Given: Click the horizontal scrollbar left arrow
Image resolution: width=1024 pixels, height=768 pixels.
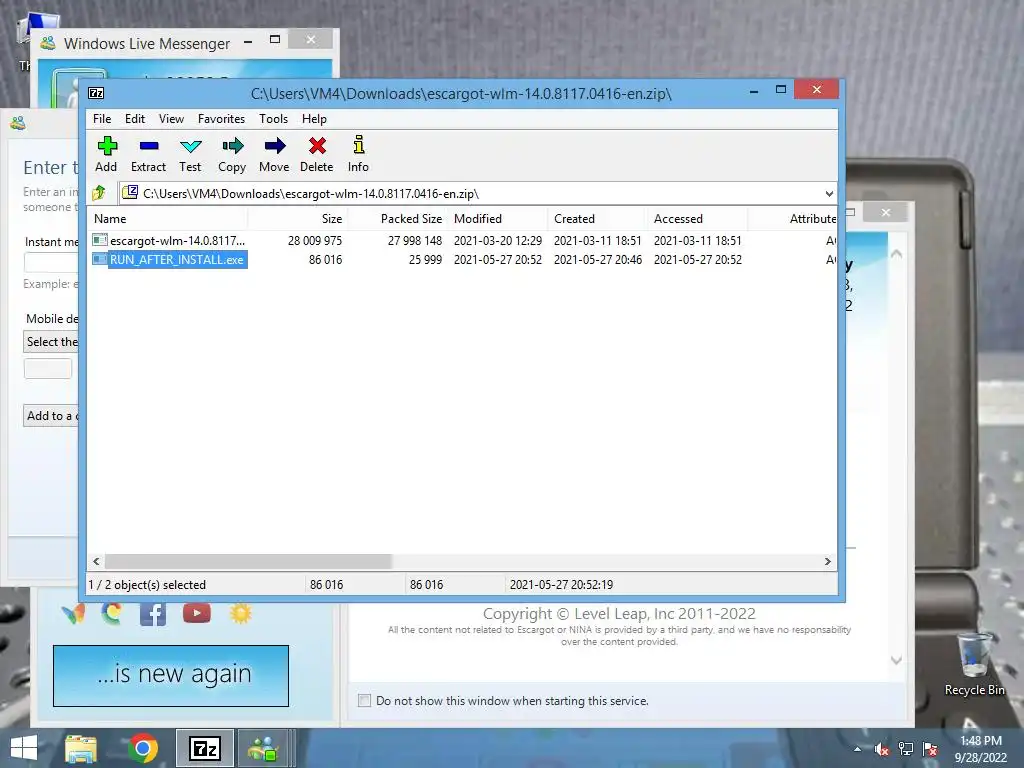Looking at the screenshot, I should 97,562.
